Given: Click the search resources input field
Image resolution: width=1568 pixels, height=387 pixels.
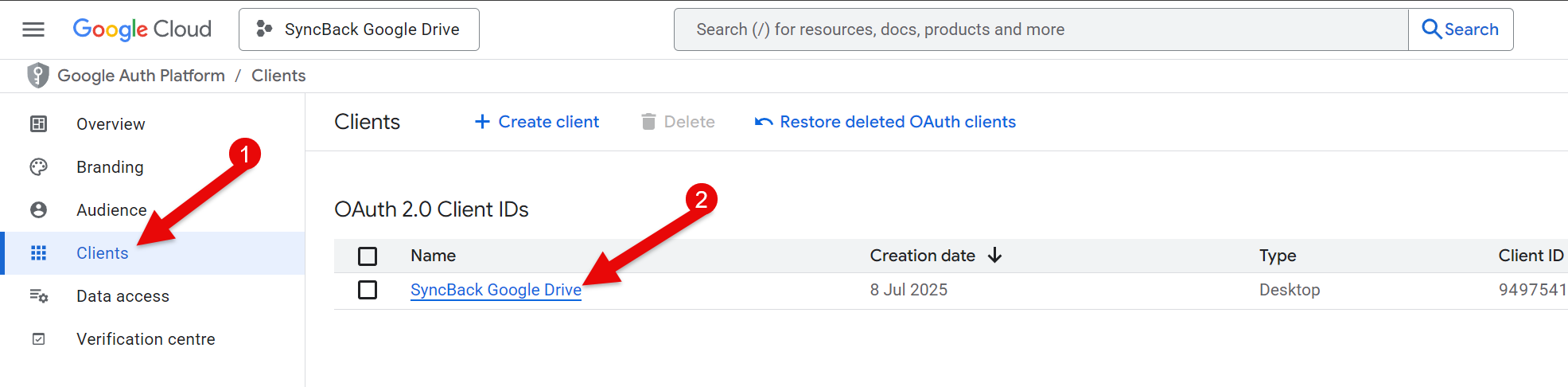Looking at the screenshot, I should (x=1041, y=29).
